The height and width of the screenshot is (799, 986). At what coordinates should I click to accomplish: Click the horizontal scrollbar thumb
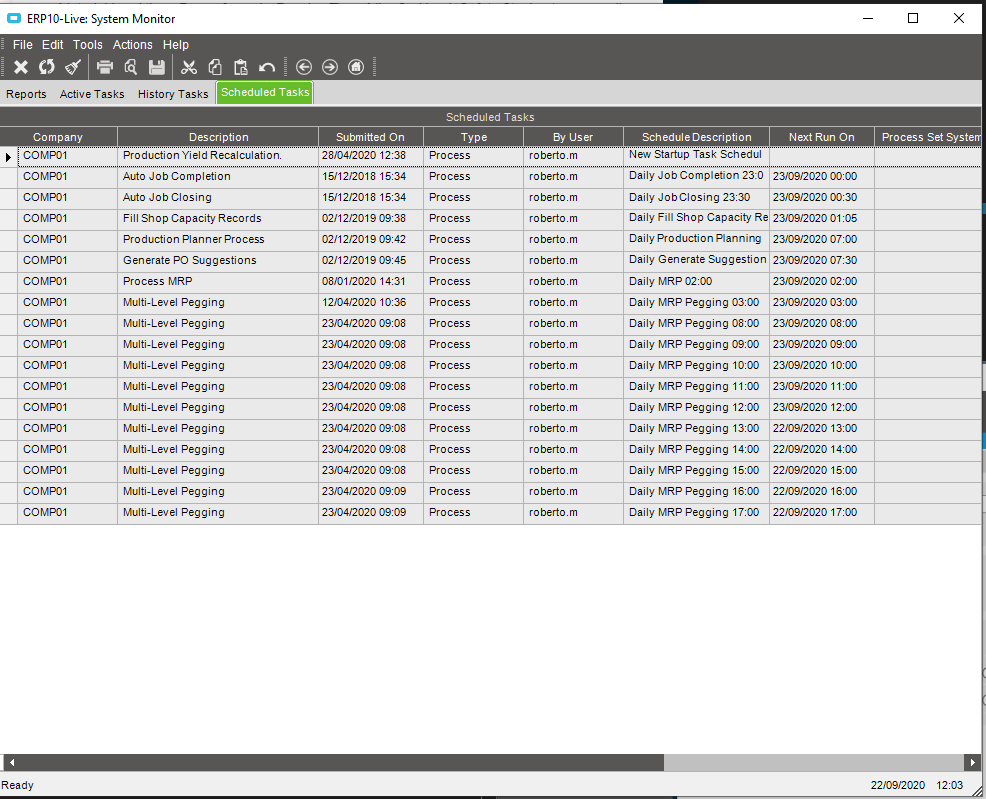[x=341, y=763]
